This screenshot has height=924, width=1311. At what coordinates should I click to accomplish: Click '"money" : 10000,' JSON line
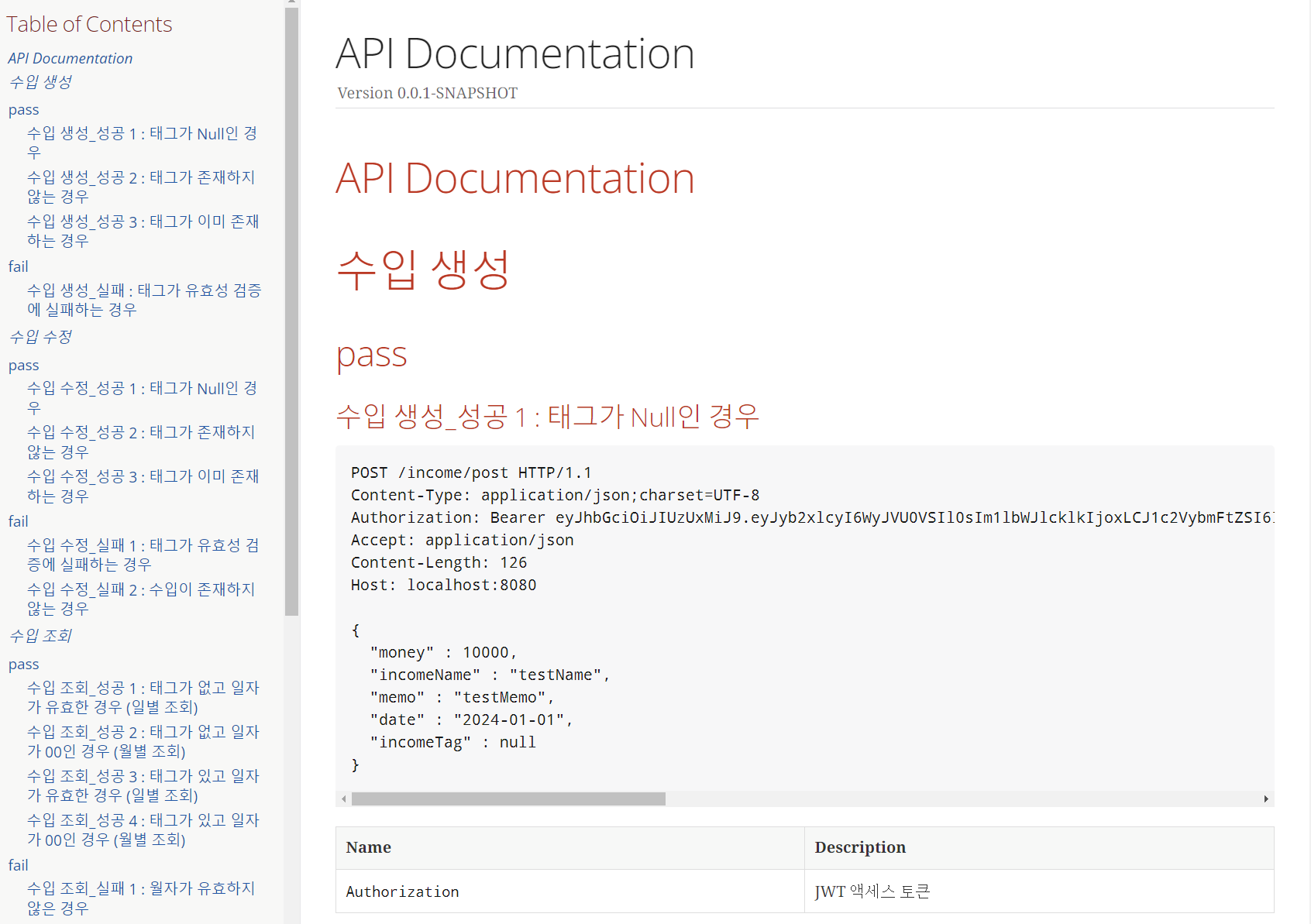pos(443,652)
